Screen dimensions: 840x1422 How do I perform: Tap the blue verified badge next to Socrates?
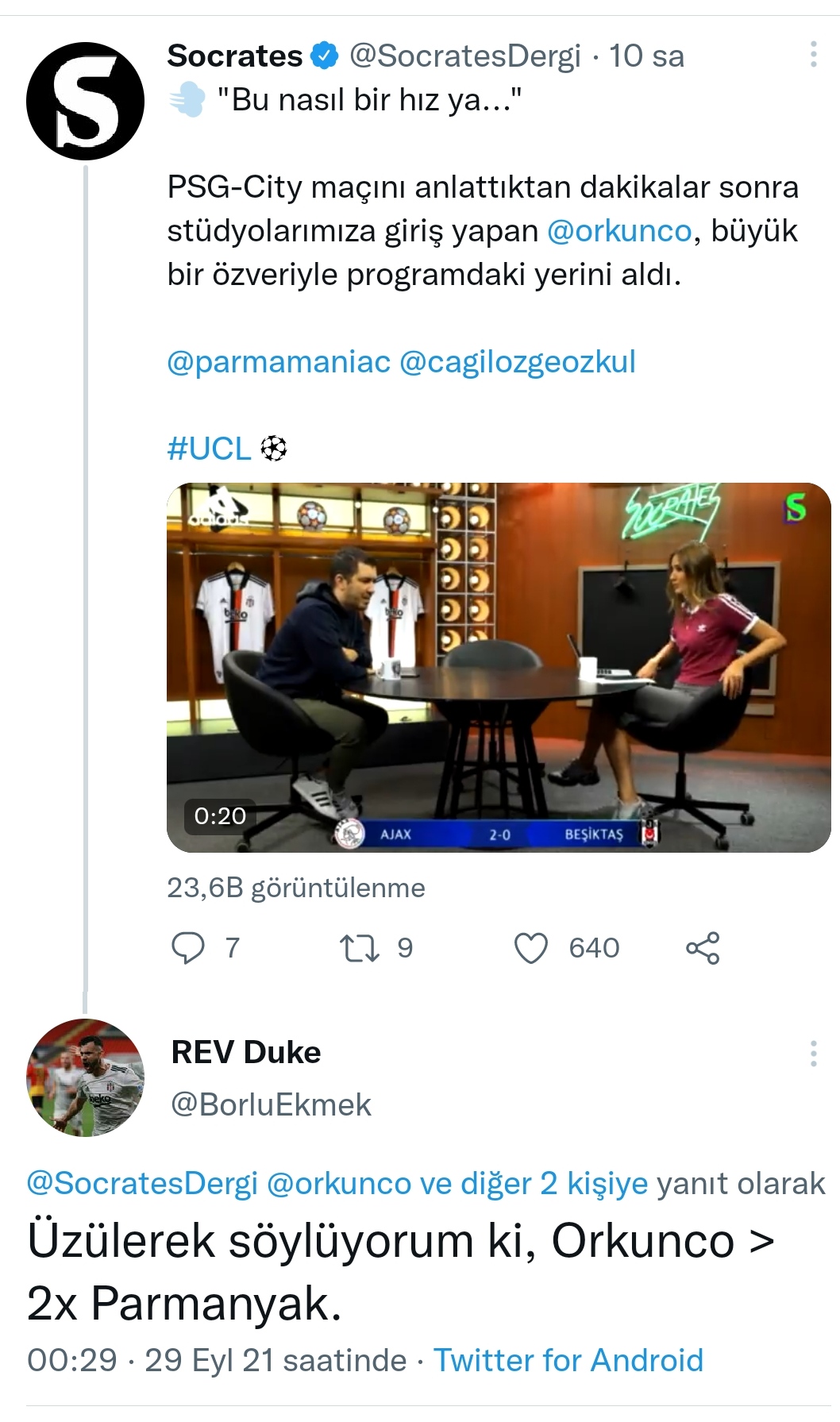(326, 56)
